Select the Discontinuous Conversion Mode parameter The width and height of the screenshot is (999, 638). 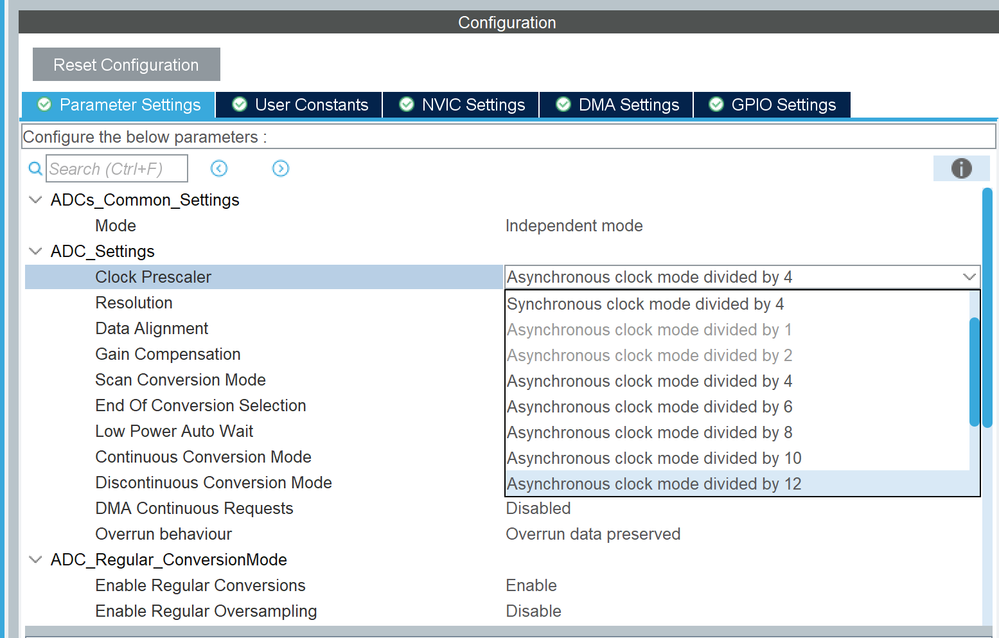point(213,482)
